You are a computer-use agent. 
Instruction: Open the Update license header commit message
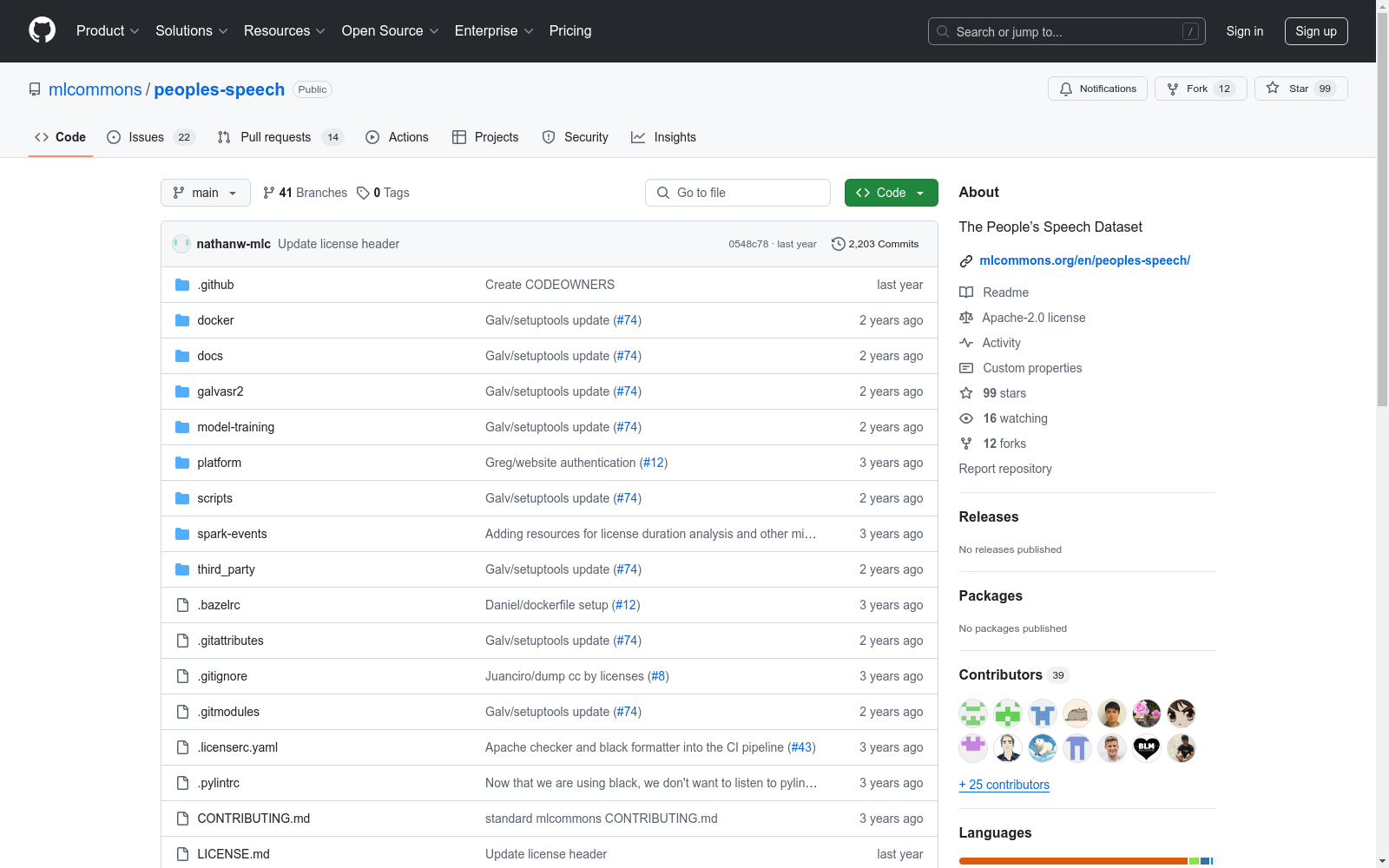pos(339,244)
